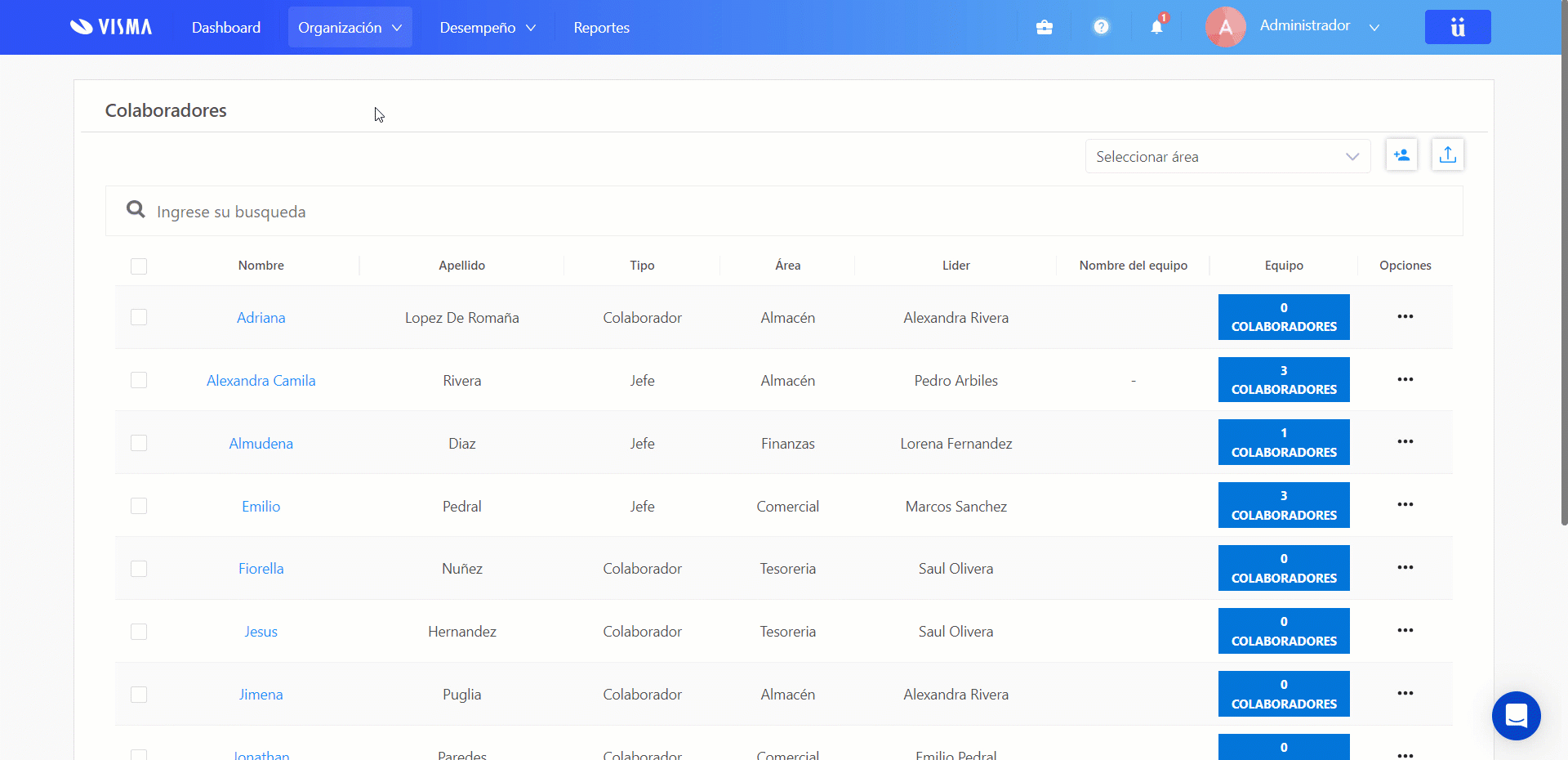View Jimena's 0 Colaboradores team
This screenshot has width=1568, height=760.
1284,694
